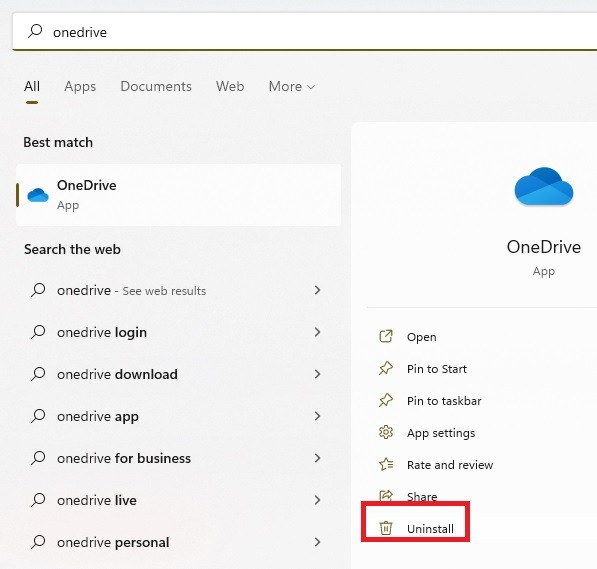Click the pin icon for Pin to Start
The image size is (597, 569).
(x=386, y=368)
